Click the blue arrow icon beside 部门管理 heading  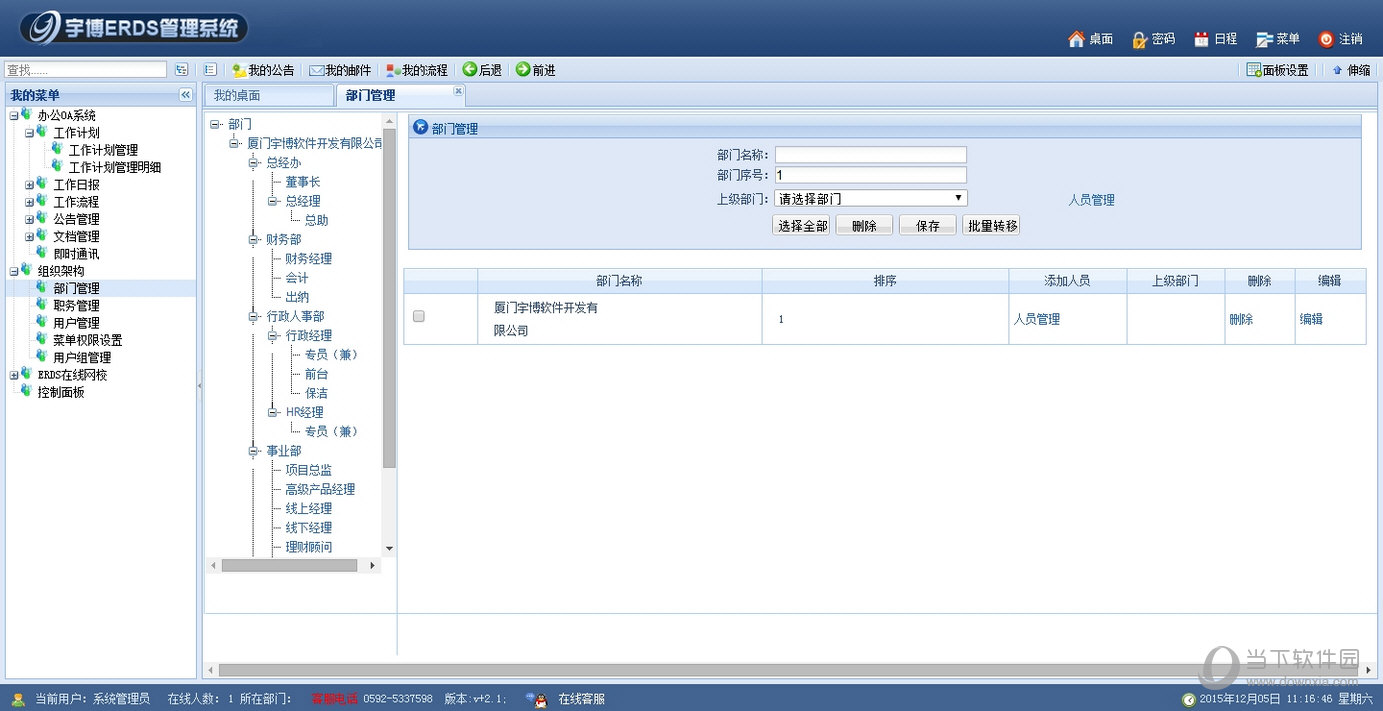pyautogui.click(x=421, y=128)
